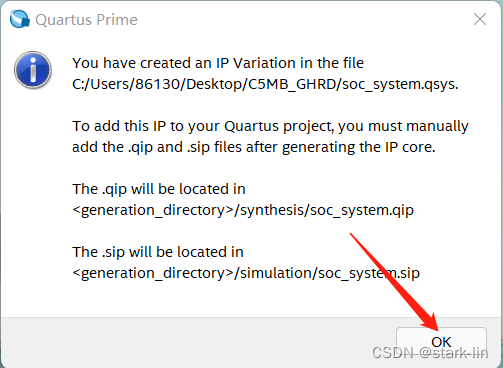
Task: Confirm the message with OK
Action: pyautogui.click(x=441, y=342)
